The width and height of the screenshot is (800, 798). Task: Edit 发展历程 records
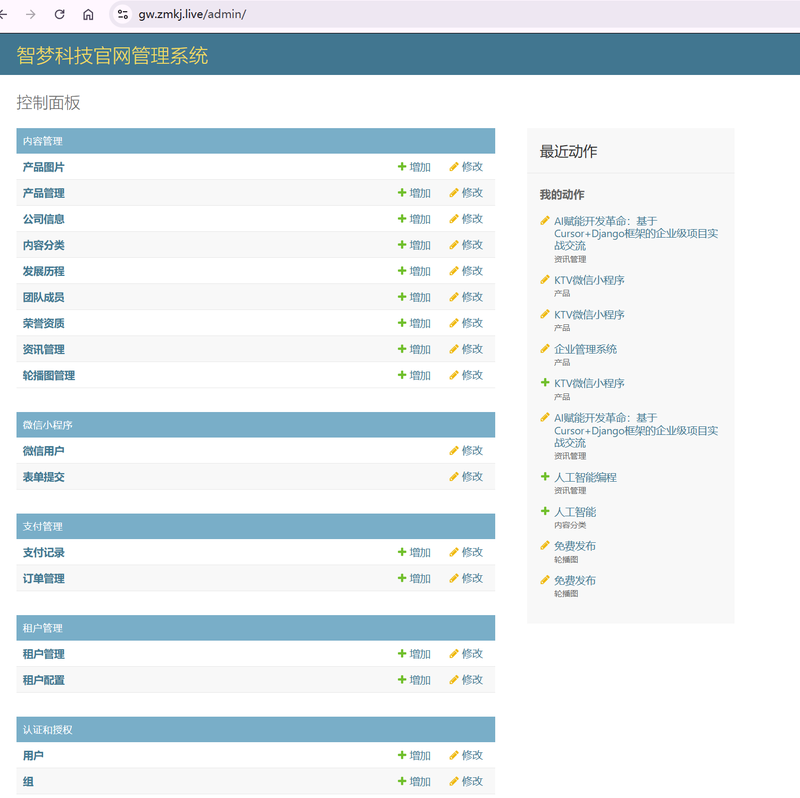click(x=466, y=271)
